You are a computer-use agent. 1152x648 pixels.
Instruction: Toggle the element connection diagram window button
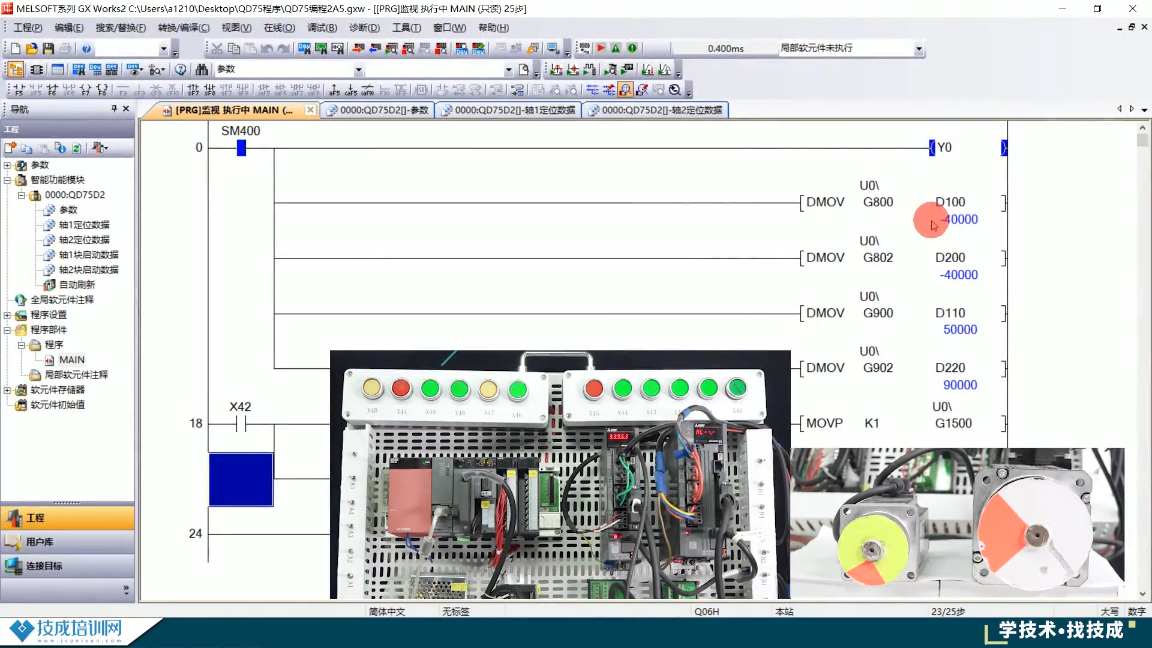[36, 69]
